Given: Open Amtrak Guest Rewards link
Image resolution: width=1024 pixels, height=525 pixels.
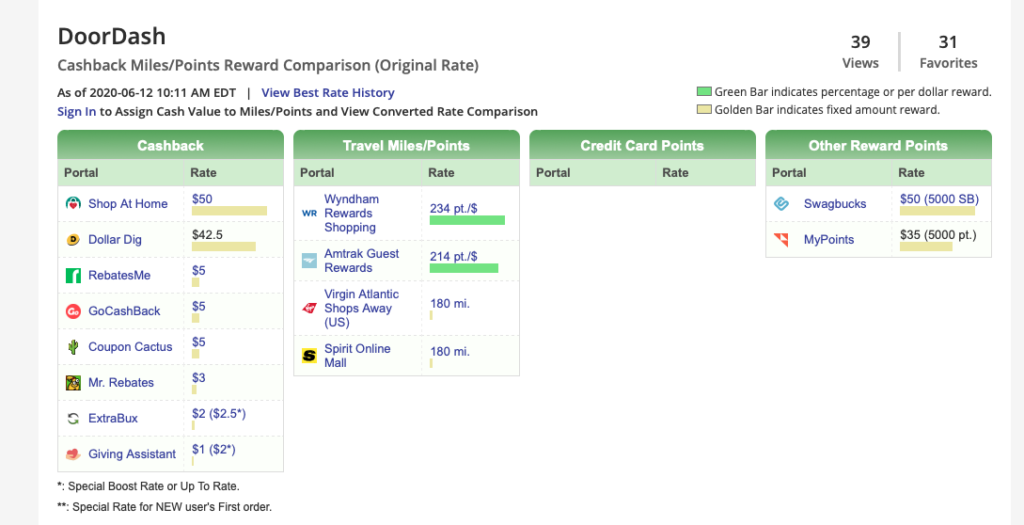Looking at the screenshot, I should click(x=362, y=261).
